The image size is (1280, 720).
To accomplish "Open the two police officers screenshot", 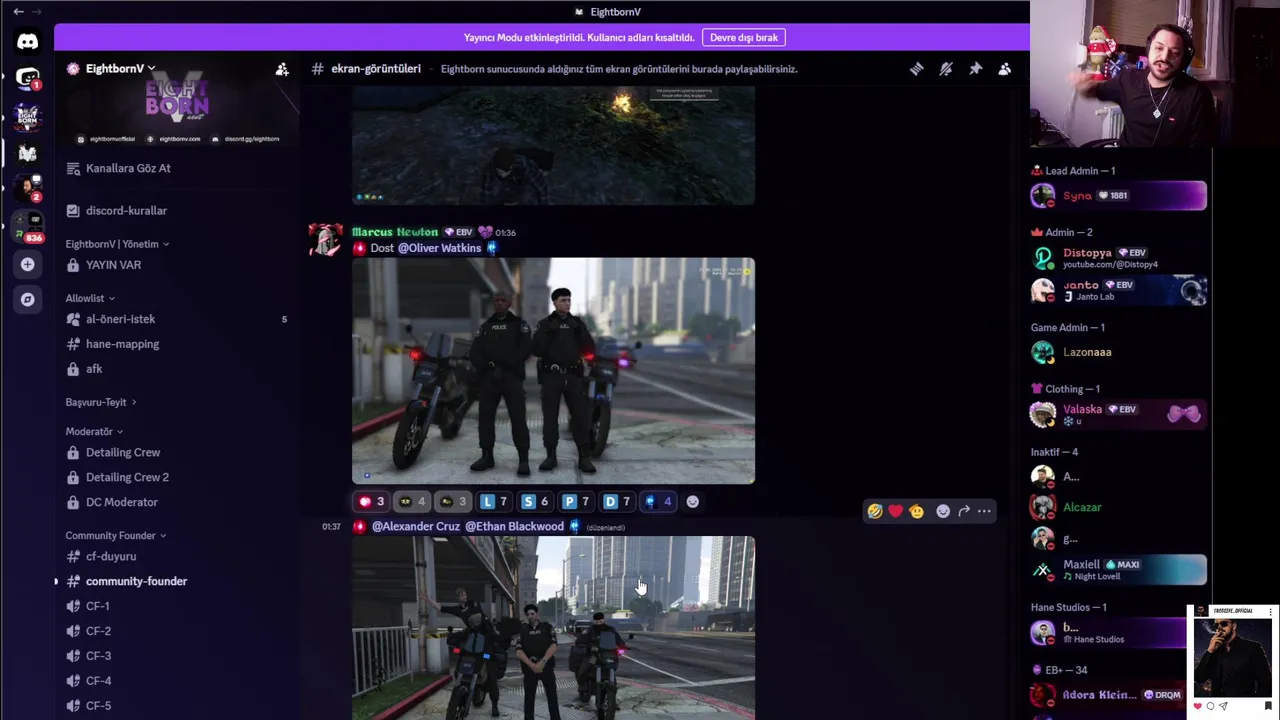I will 553,371.
